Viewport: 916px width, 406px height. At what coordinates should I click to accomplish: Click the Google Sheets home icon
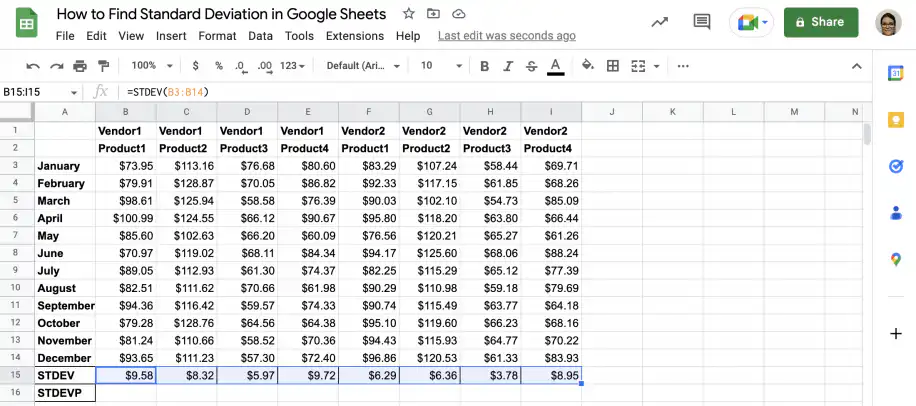coord(26,24)
